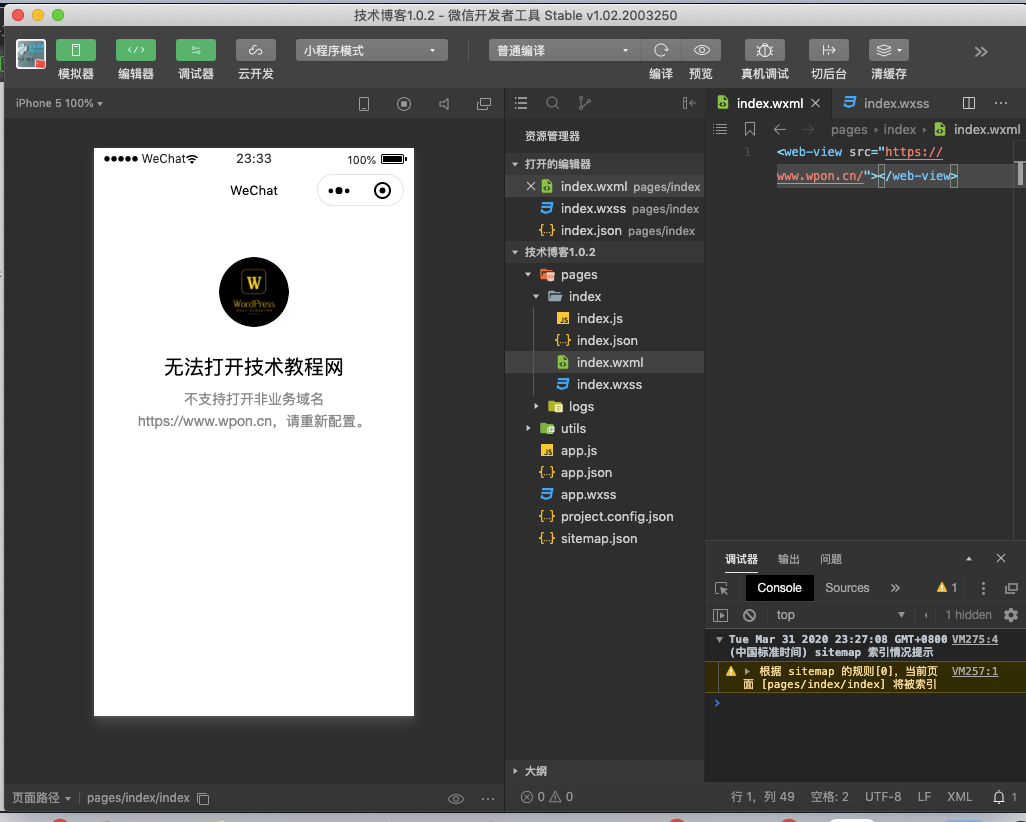Click the record stop icon in simulator bar

pyautogui.click(x=404, y=104)
